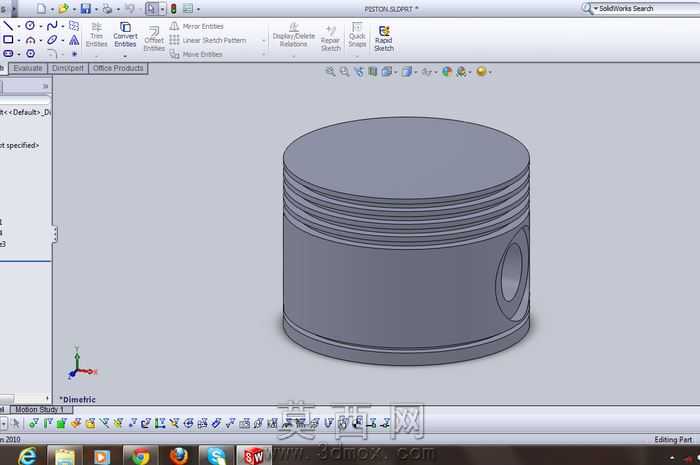
Task: Open the View Settings dropdown arrow
Action: (x=490, y=72)
